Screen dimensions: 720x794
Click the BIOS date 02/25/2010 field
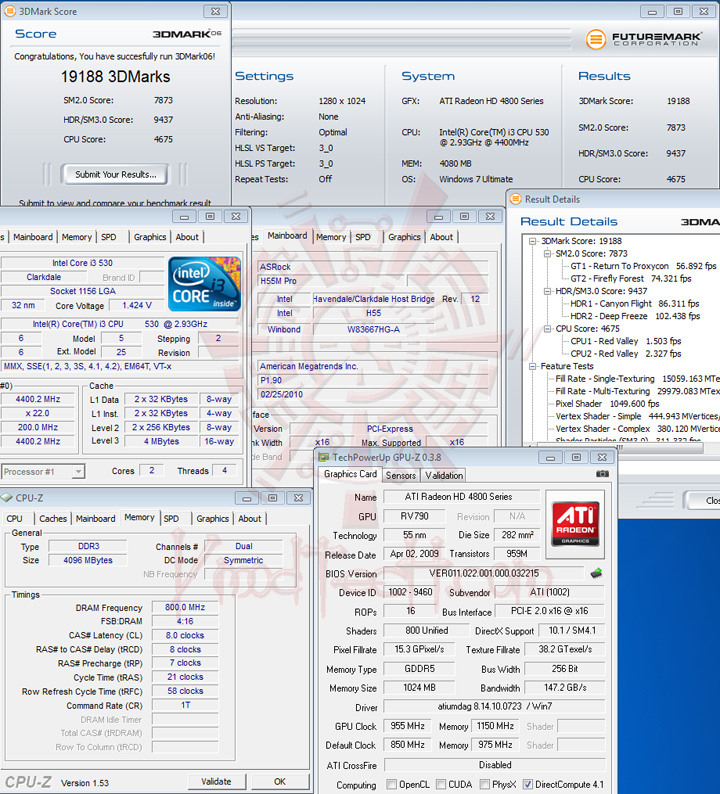tap(372, 394)
